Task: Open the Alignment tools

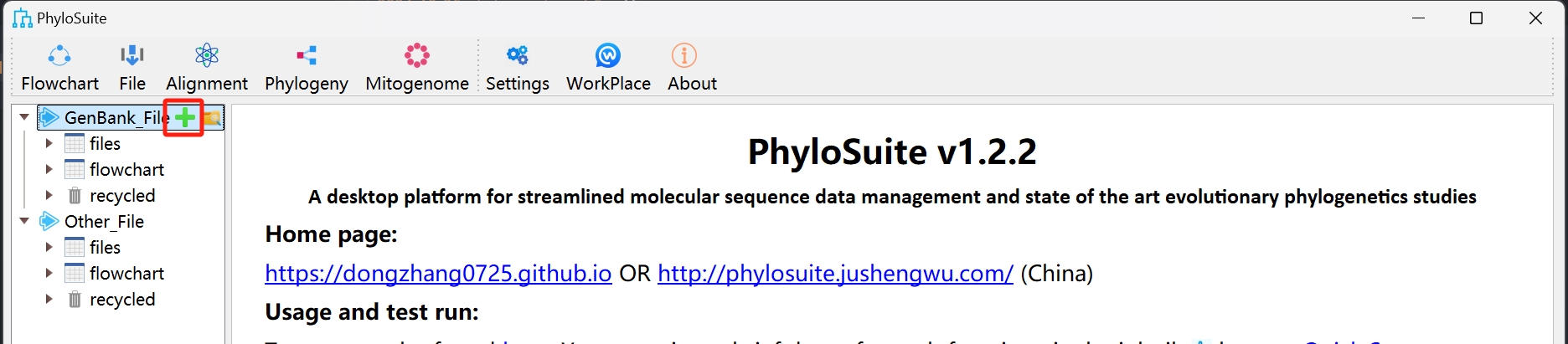Action: click(206, 68)
